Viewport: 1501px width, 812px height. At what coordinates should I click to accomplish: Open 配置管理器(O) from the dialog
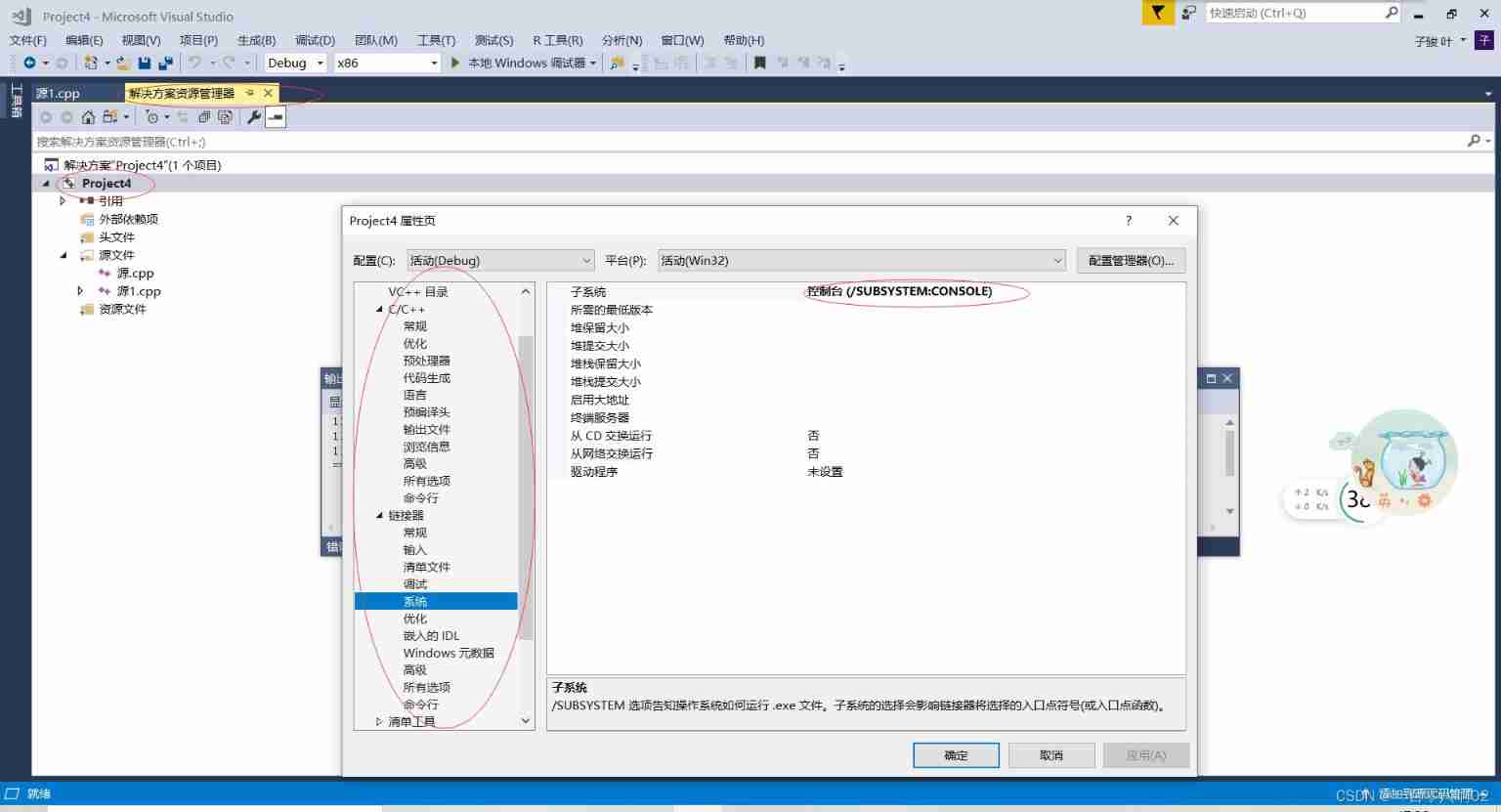click(1131, 260)
